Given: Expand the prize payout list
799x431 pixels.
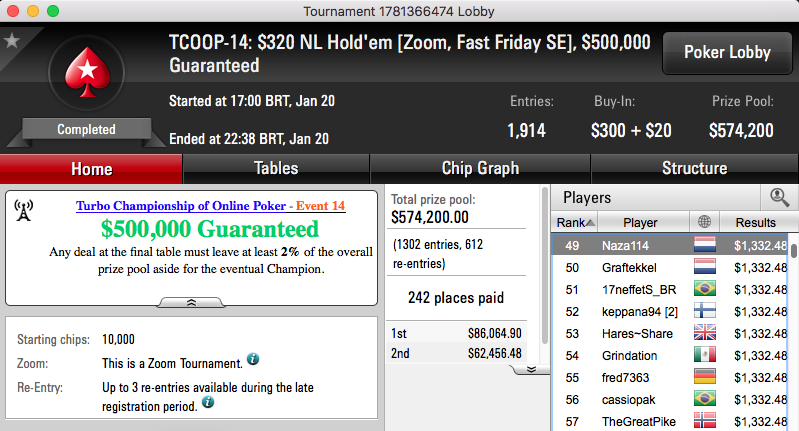Looking at the screenshot, I should click(x=531, y=369).
